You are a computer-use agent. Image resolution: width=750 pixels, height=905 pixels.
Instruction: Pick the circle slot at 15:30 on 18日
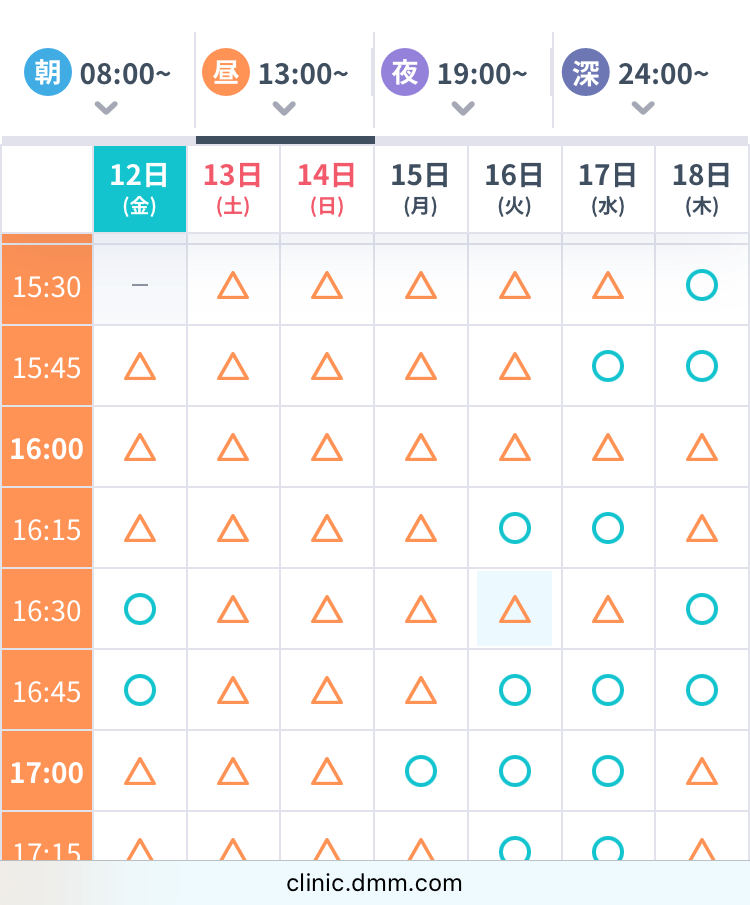point(702,286)
